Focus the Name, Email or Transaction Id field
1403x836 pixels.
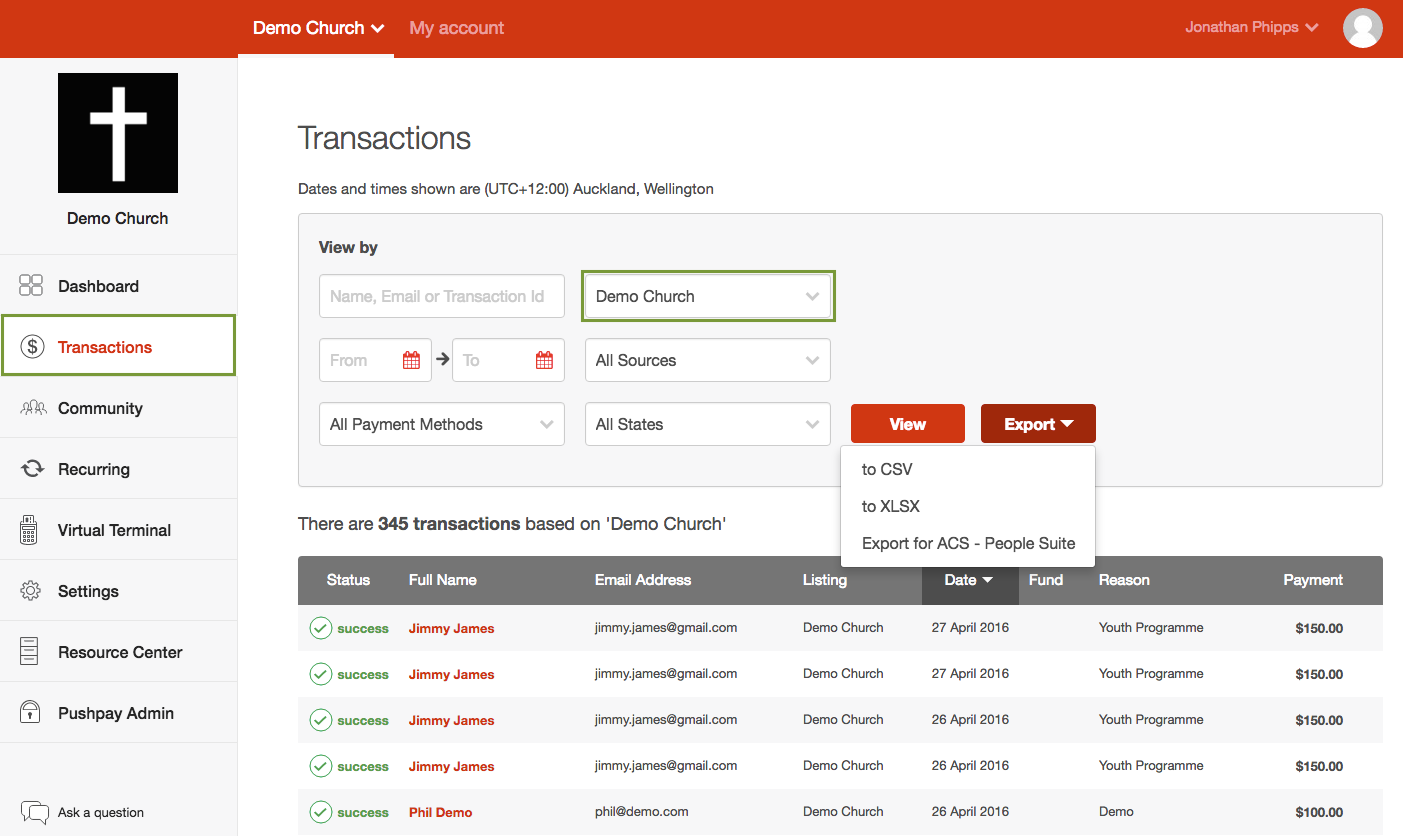[441, 297]
